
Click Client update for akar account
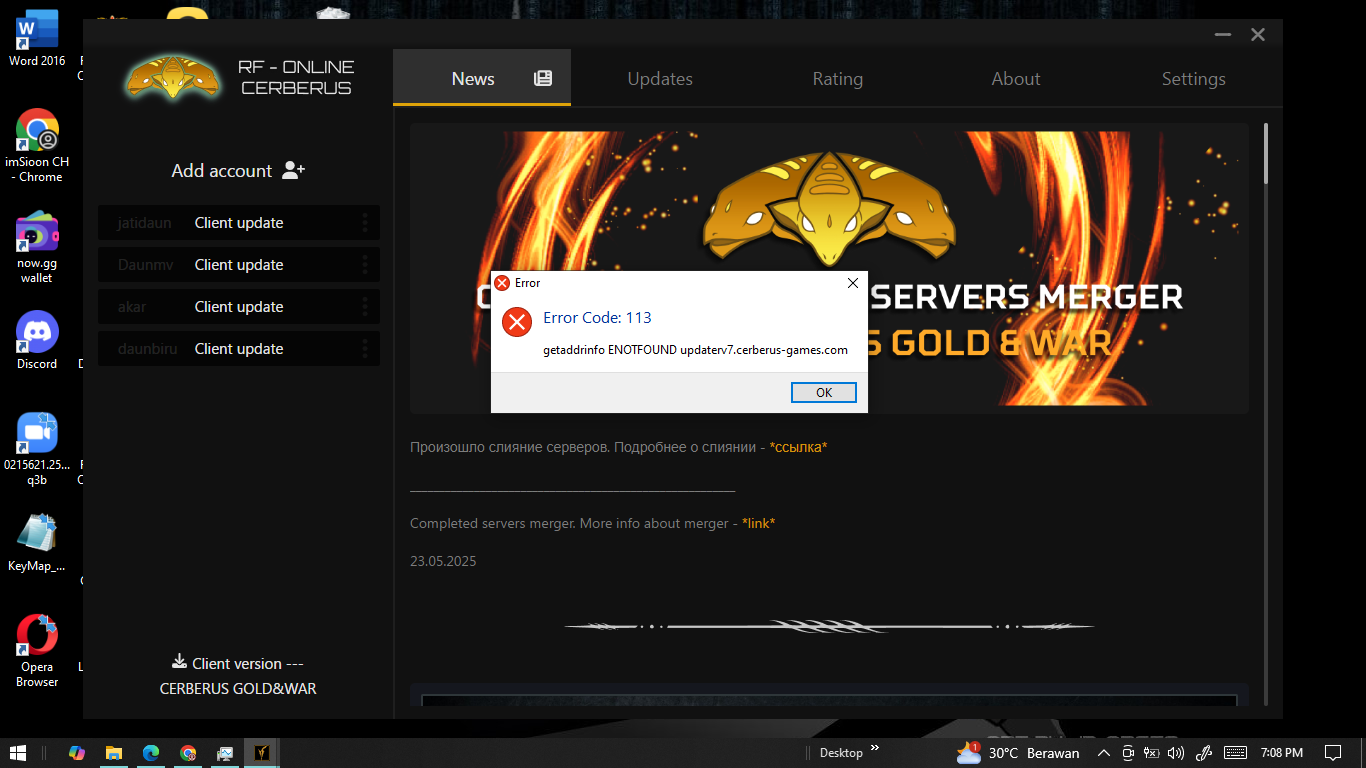(239, 307)
